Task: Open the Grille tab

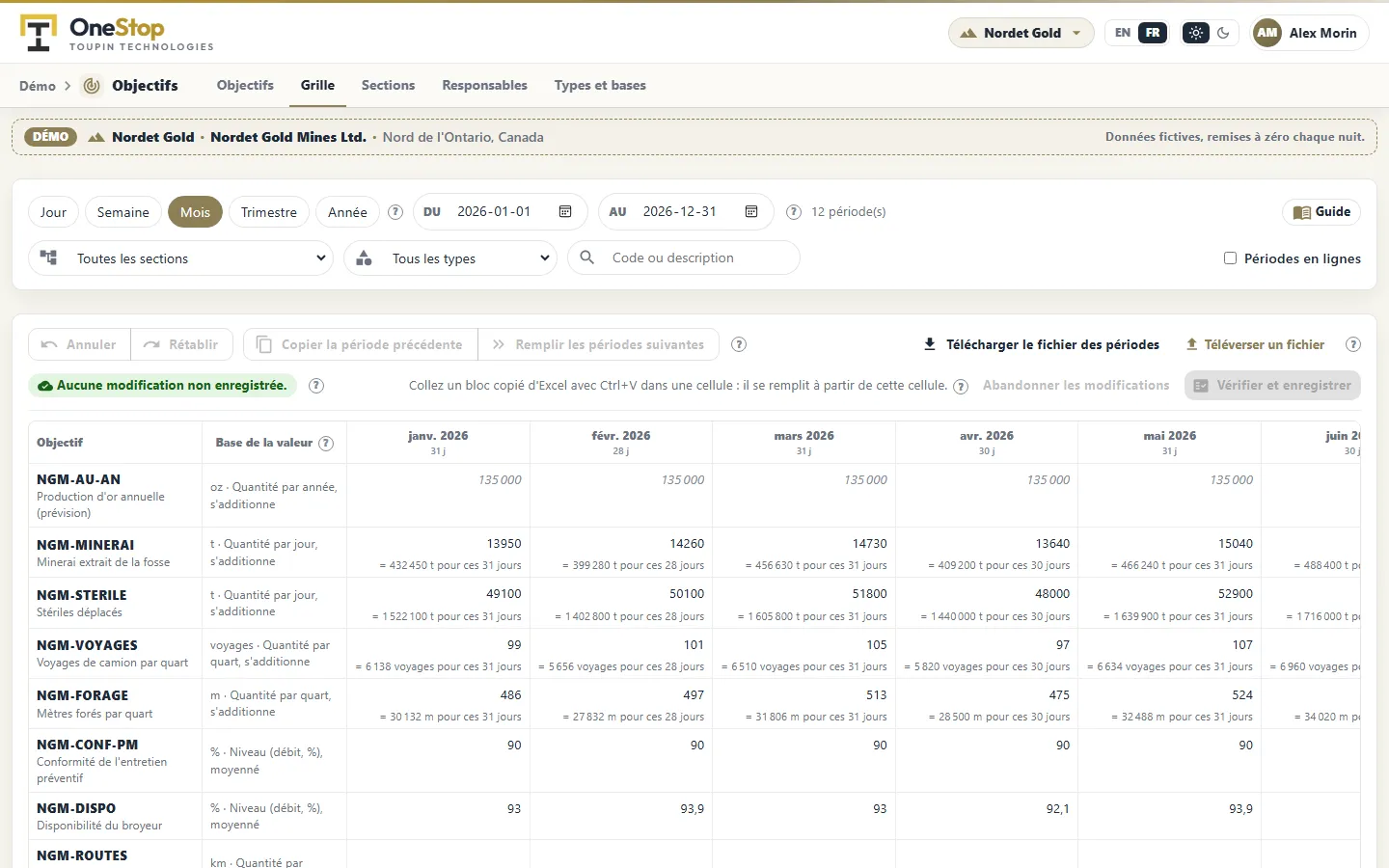Action: 317,86
